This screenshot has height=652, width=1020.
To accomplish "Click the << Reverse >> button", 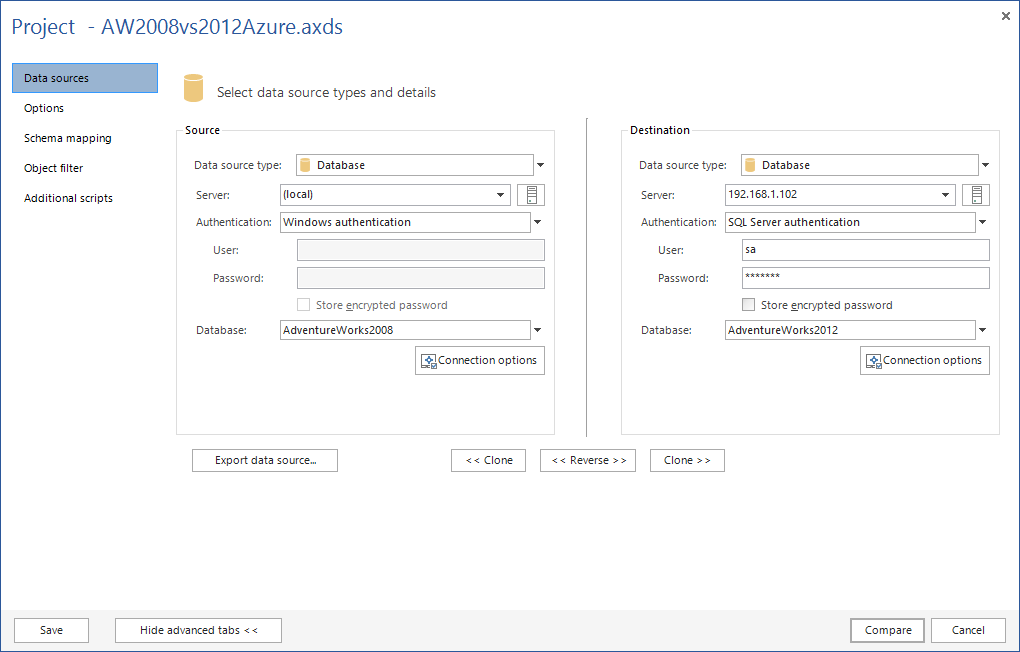I will coord(588,460).
